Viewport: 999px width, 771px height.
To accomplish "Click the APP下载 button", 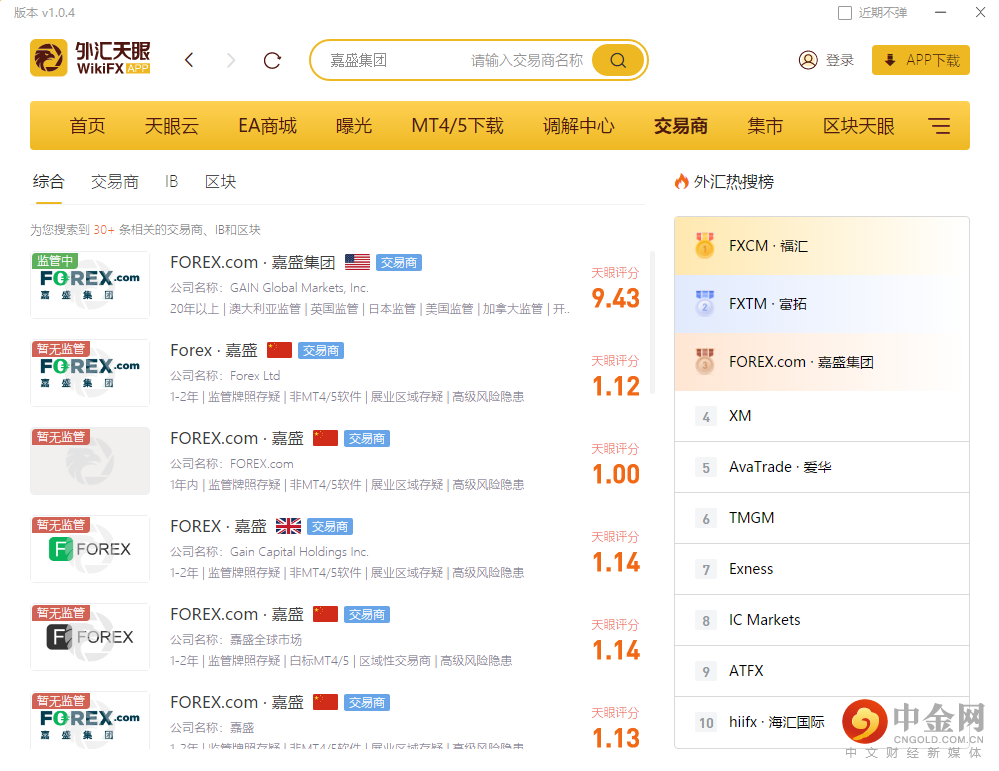I will coord(919,59).
